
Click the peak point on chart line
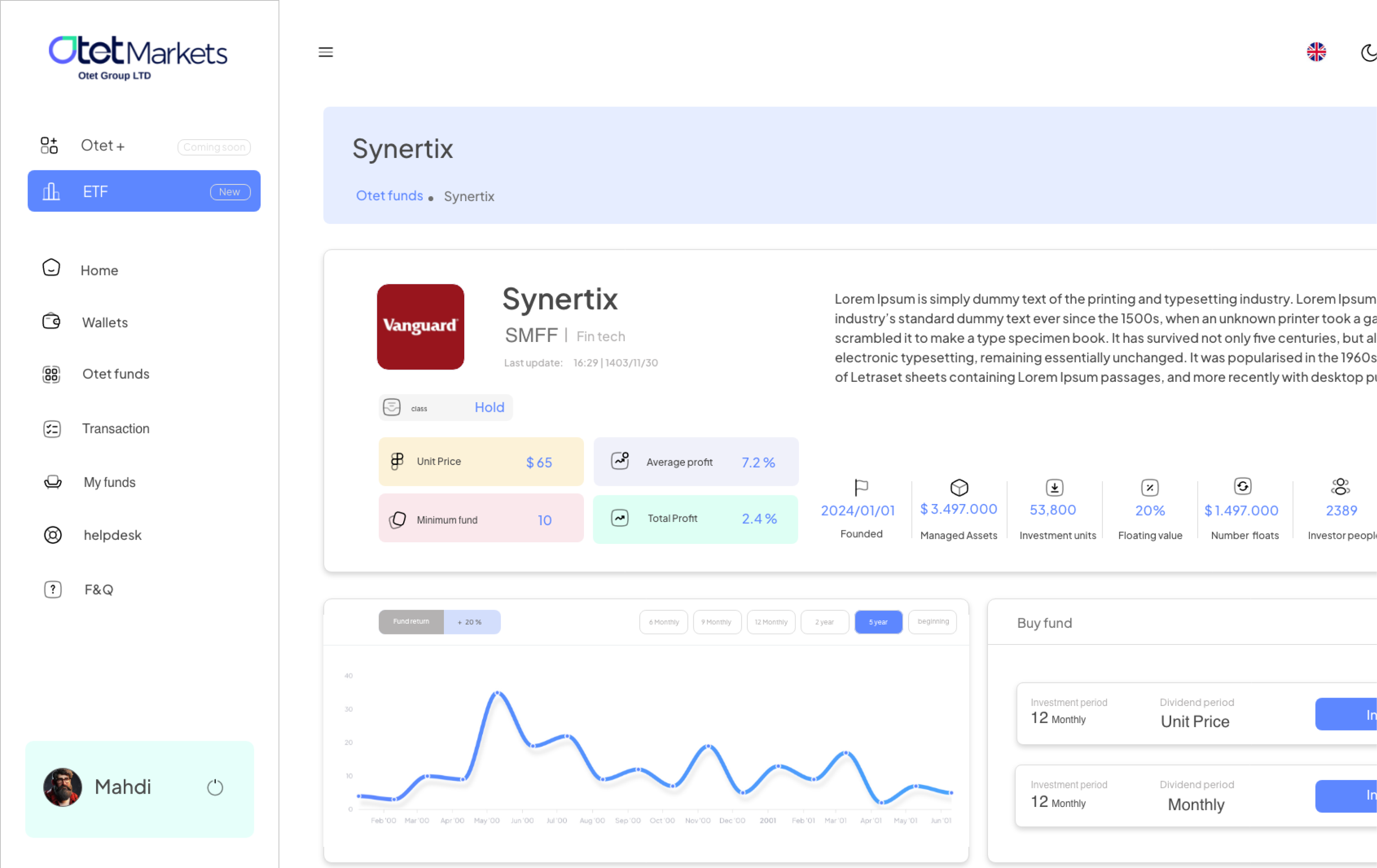coord(498,693)
